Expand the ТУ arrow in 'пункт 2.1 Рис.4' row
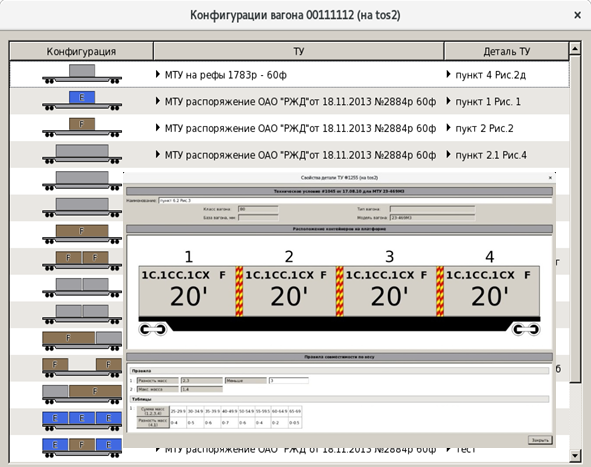The image size is (591, 467). tap(158, 155)
